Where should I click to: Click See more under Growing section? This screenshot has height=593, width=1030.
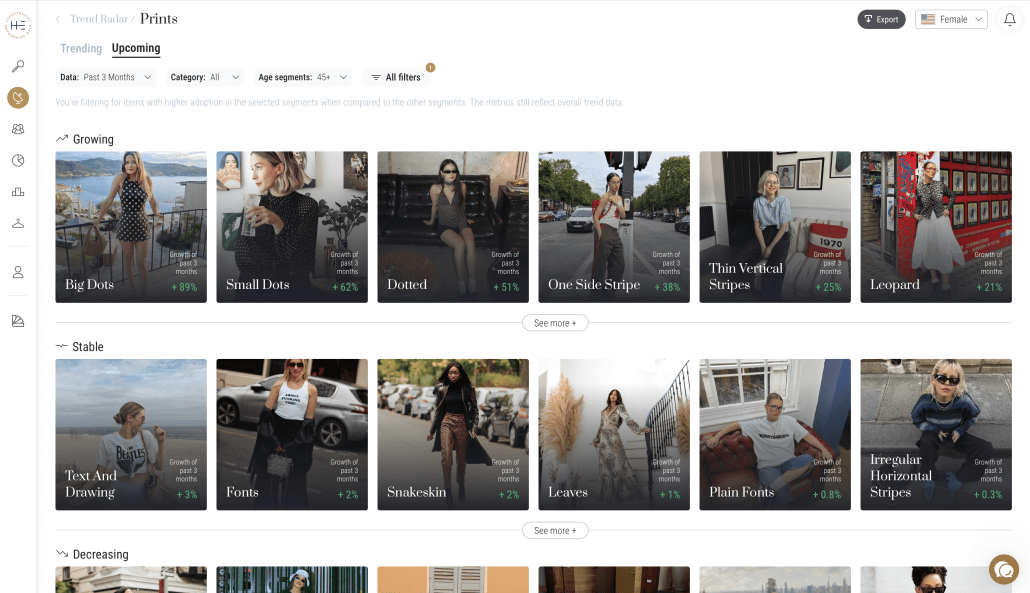coord(555,323)
